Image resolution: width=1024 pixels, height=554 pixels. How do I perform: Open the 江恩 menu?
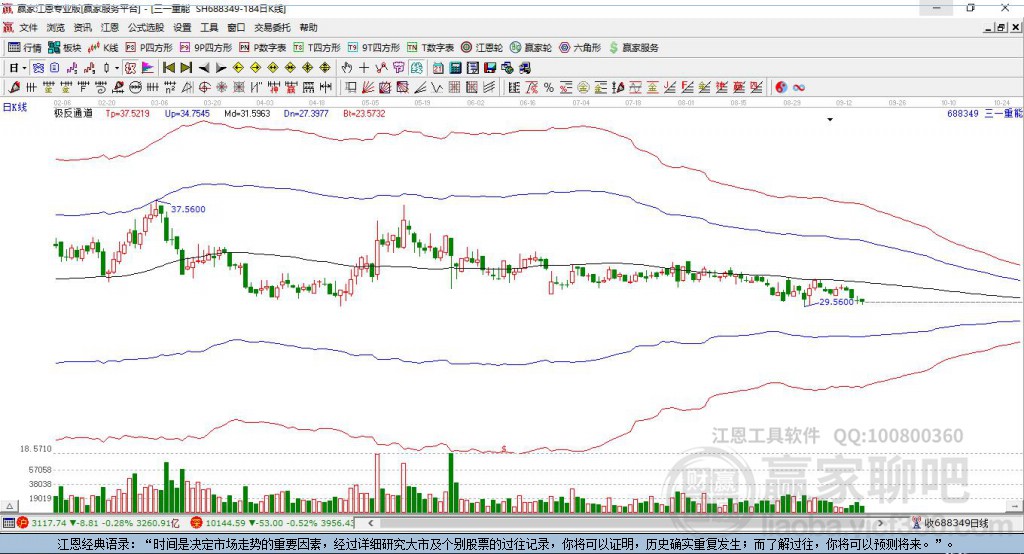(109, 27)
